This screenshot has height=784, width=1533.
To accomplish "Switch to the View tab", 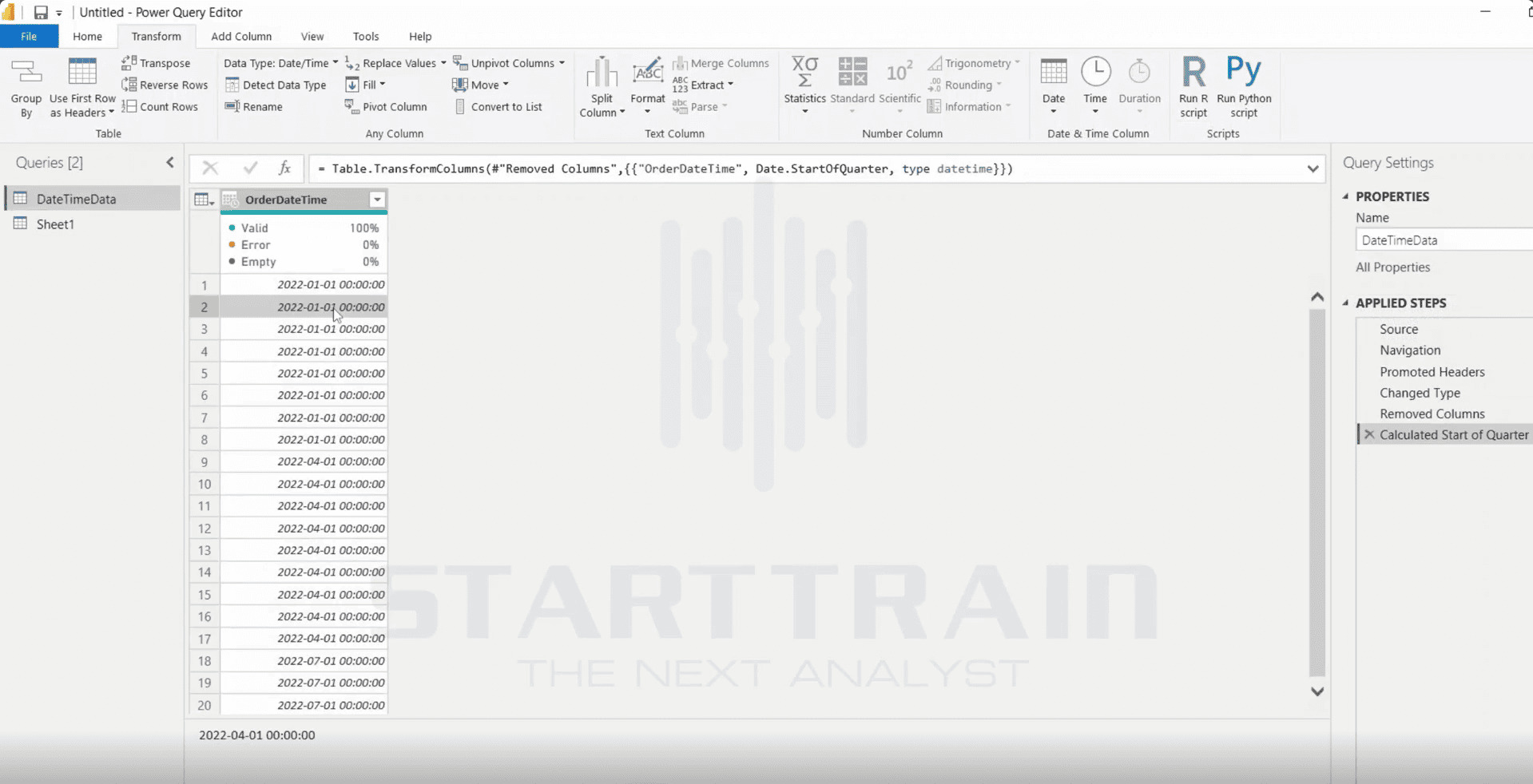I will (x=312, y=36).
